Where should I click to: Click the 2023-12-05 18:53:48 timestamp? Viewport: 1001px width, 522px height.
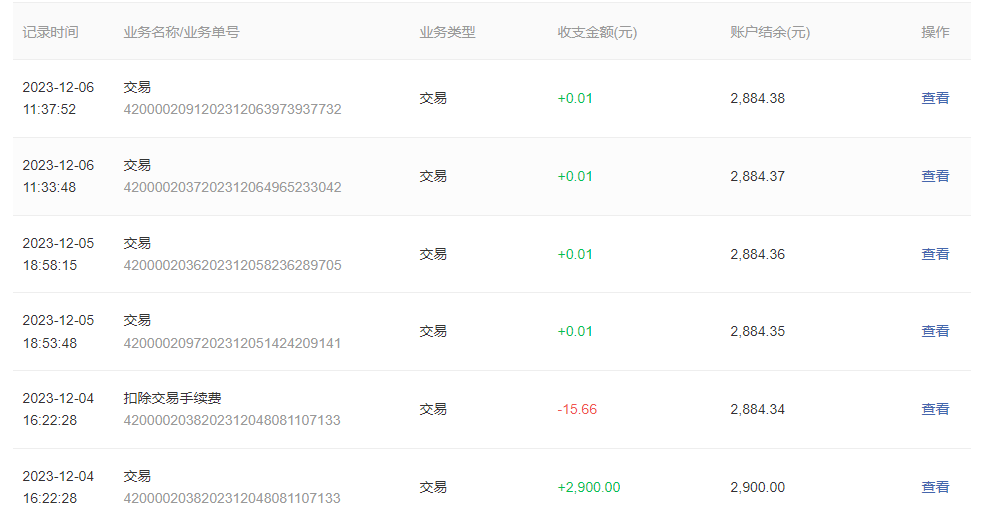58,331
